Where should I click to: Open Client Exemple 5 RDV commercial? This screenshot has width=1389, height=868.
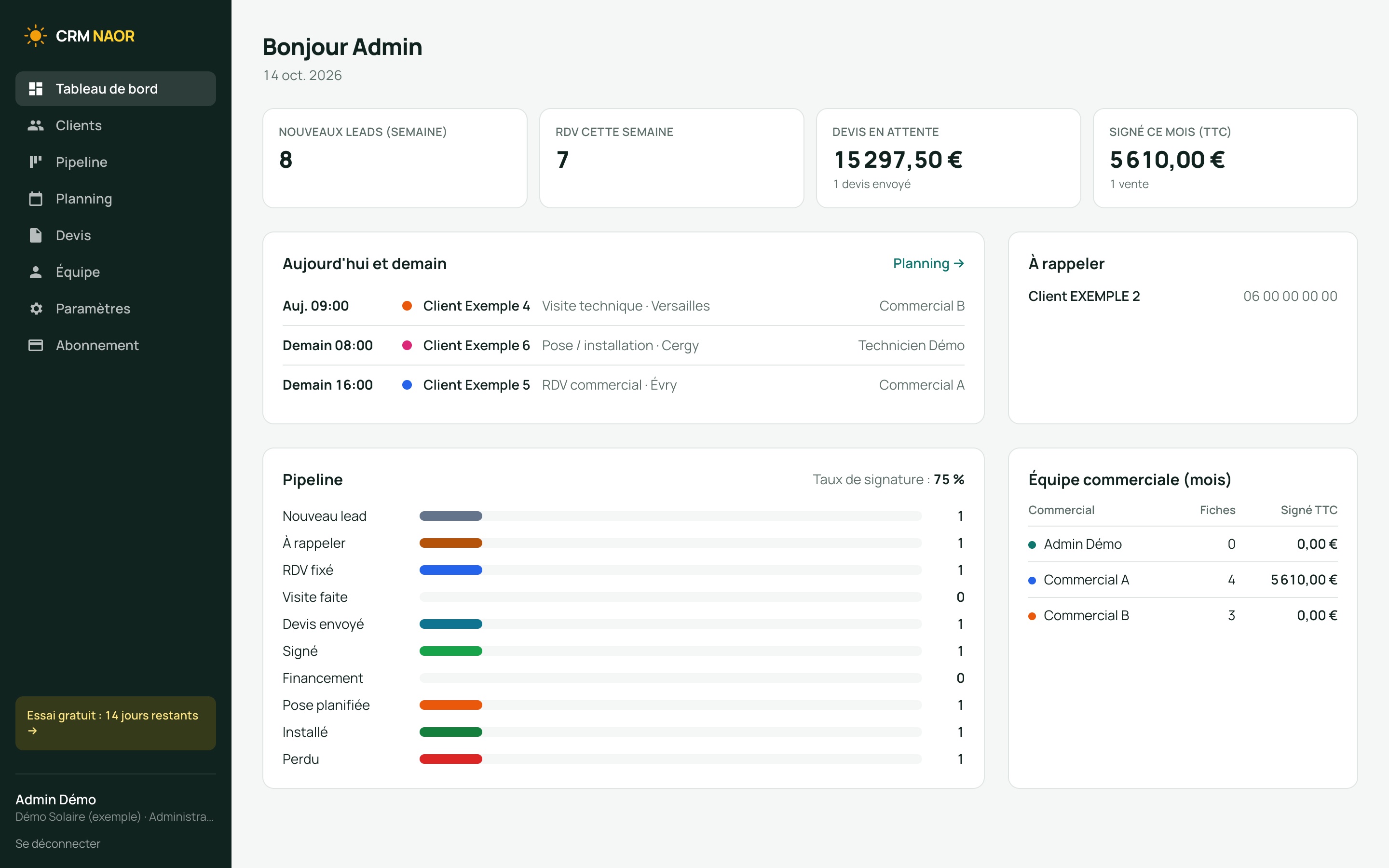pyautogui.click(x=623, y=385)
